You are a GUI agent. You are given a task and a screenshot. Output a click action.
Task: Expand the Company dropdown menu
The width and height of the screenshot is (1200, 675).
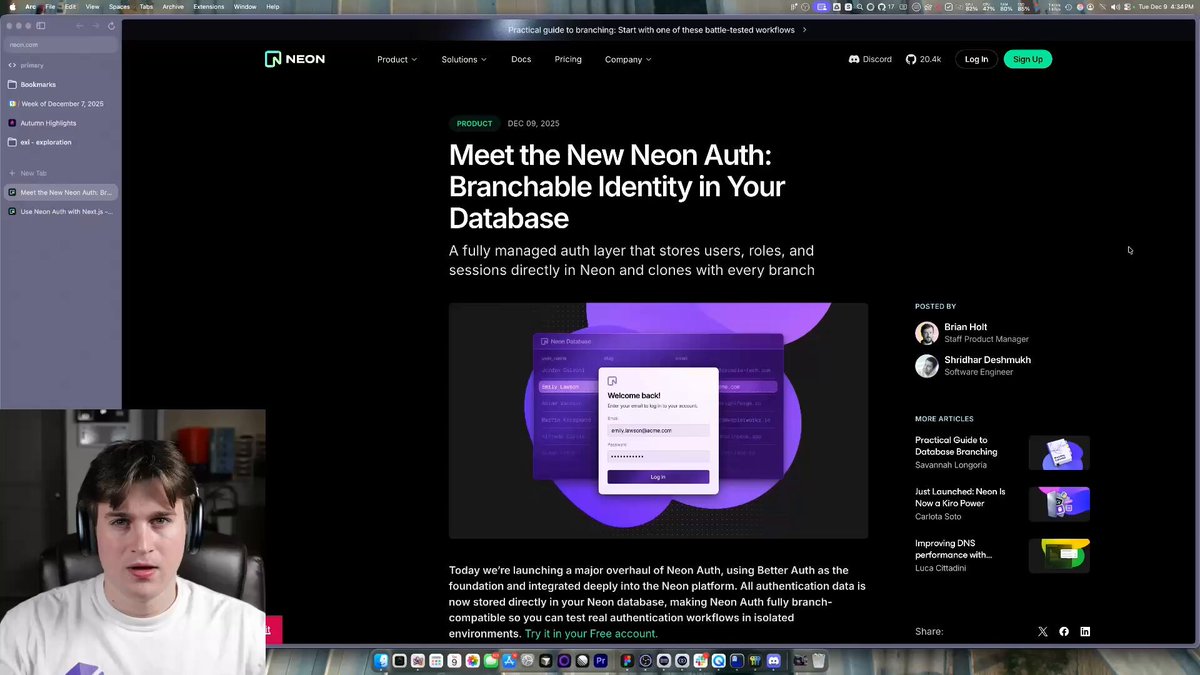click(x=628, y=59)
